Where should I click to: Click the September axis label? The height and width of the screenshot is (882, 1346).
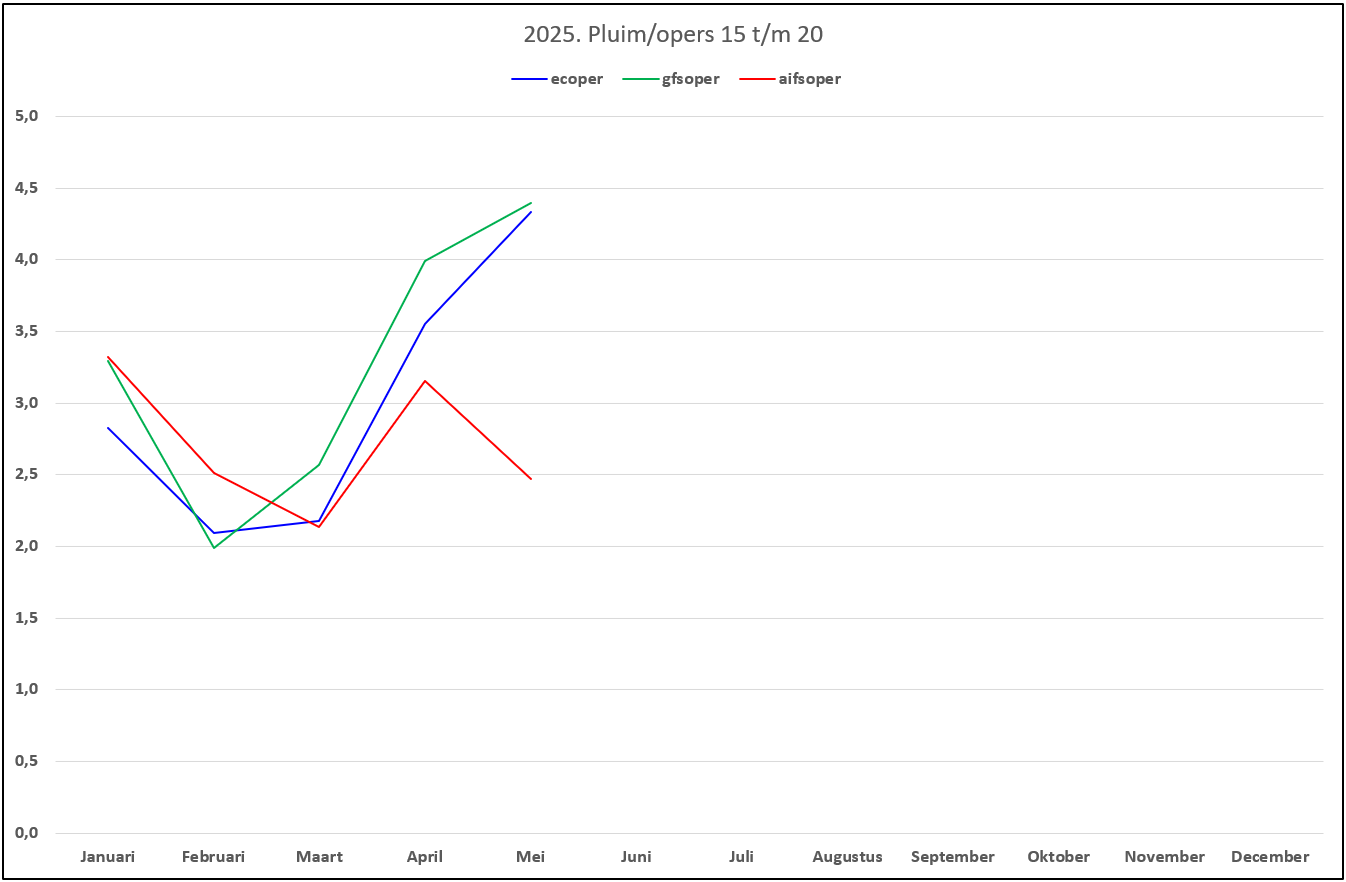pos(953,857)
